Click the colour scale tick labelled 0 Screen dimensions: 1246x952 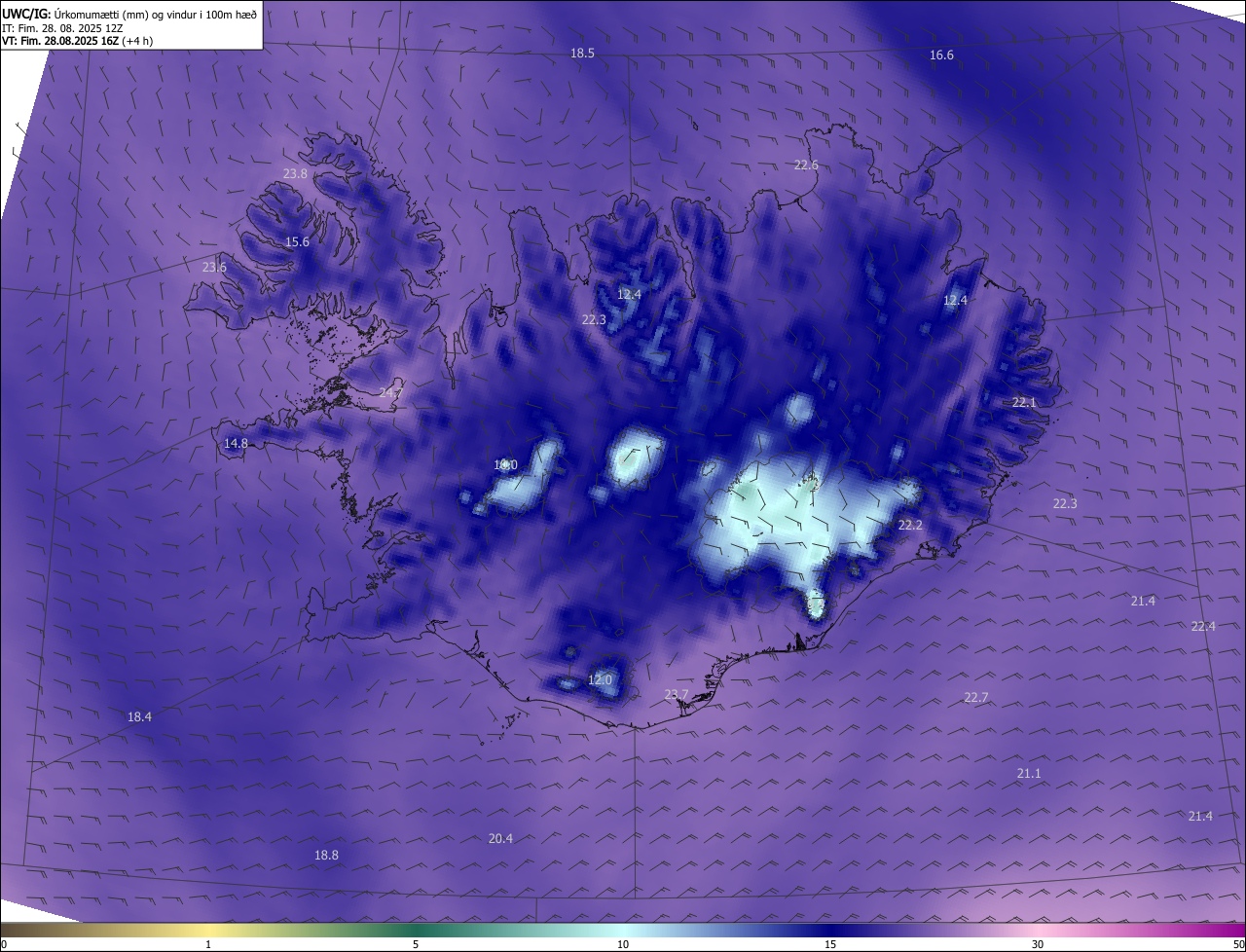tap(4, 944)
